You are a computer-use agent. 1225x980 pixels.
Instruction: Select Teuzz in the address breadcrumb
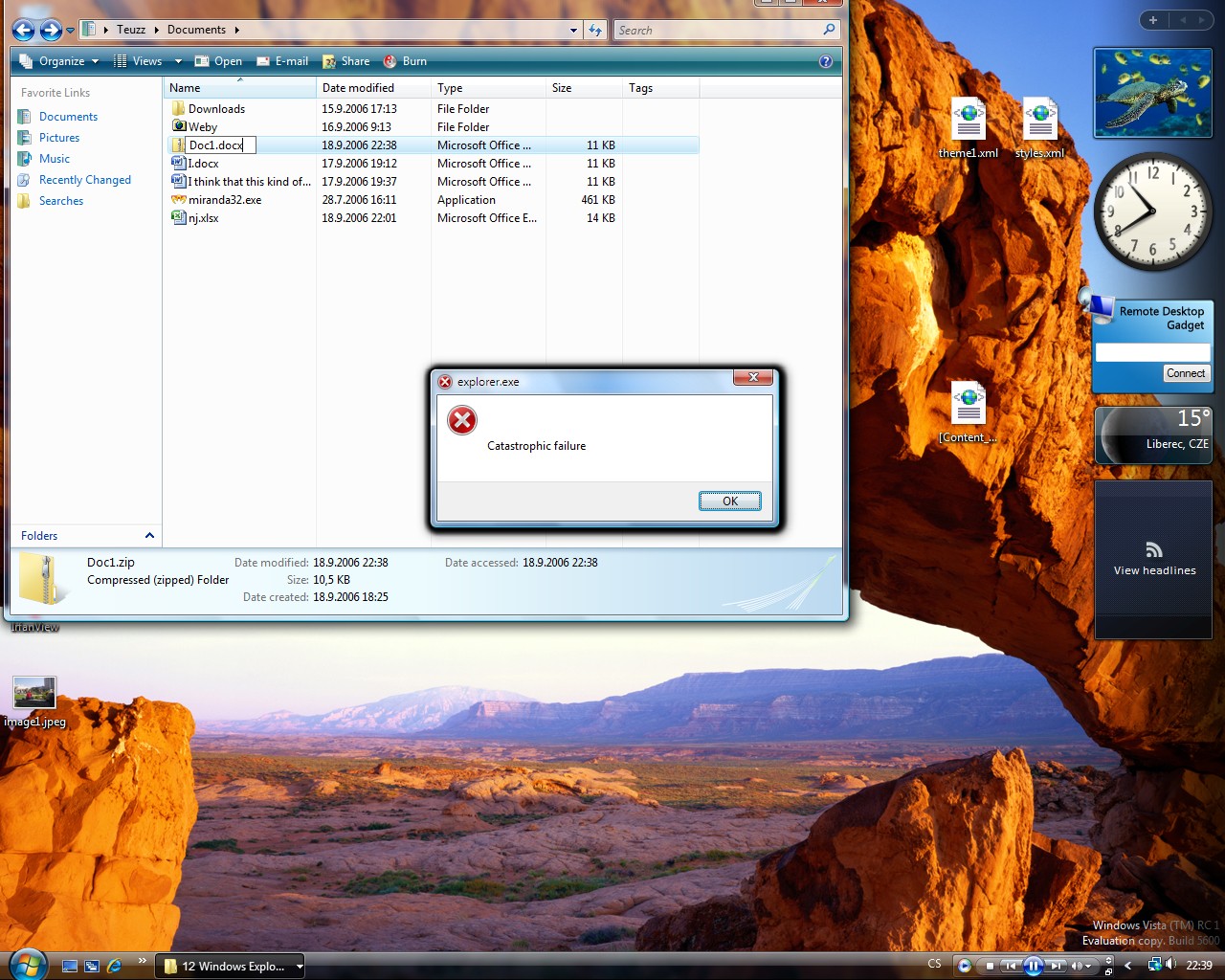[131, 30]
